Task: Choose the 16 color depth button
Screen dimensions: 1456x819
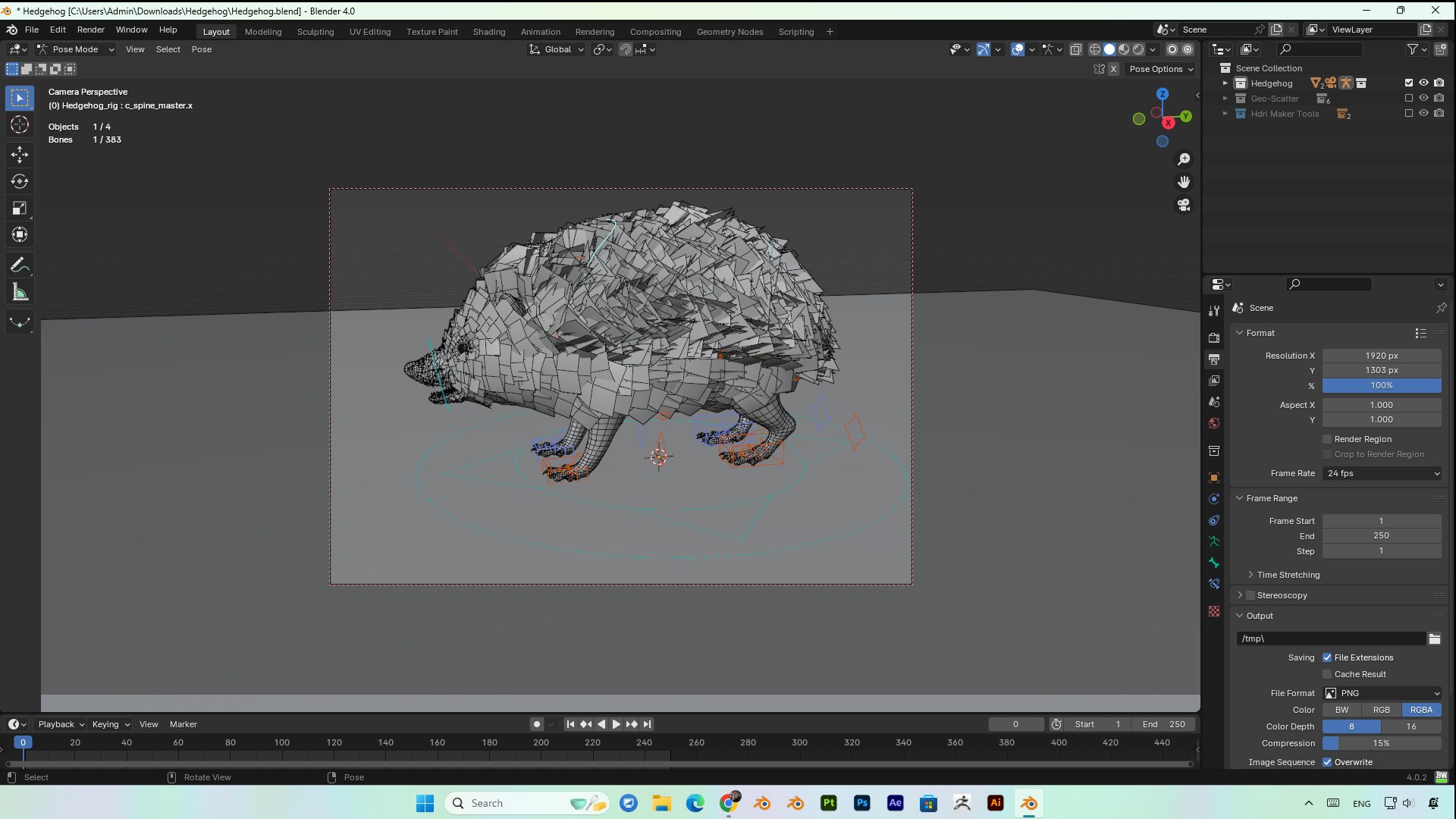Action: pos(1411,726)
